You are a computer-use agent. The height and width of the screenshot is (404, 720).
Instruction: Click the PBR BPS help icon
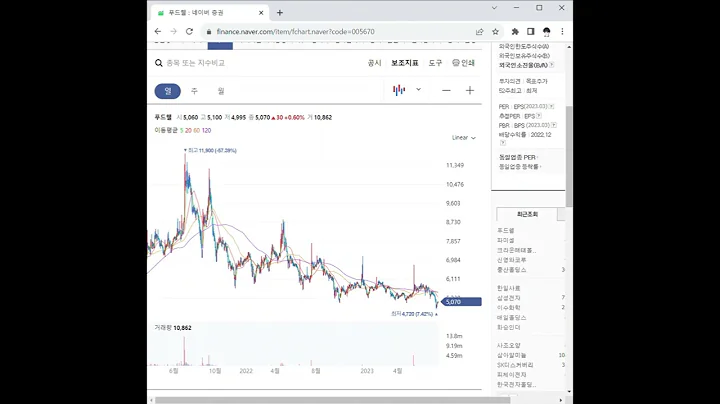(554, 125)
